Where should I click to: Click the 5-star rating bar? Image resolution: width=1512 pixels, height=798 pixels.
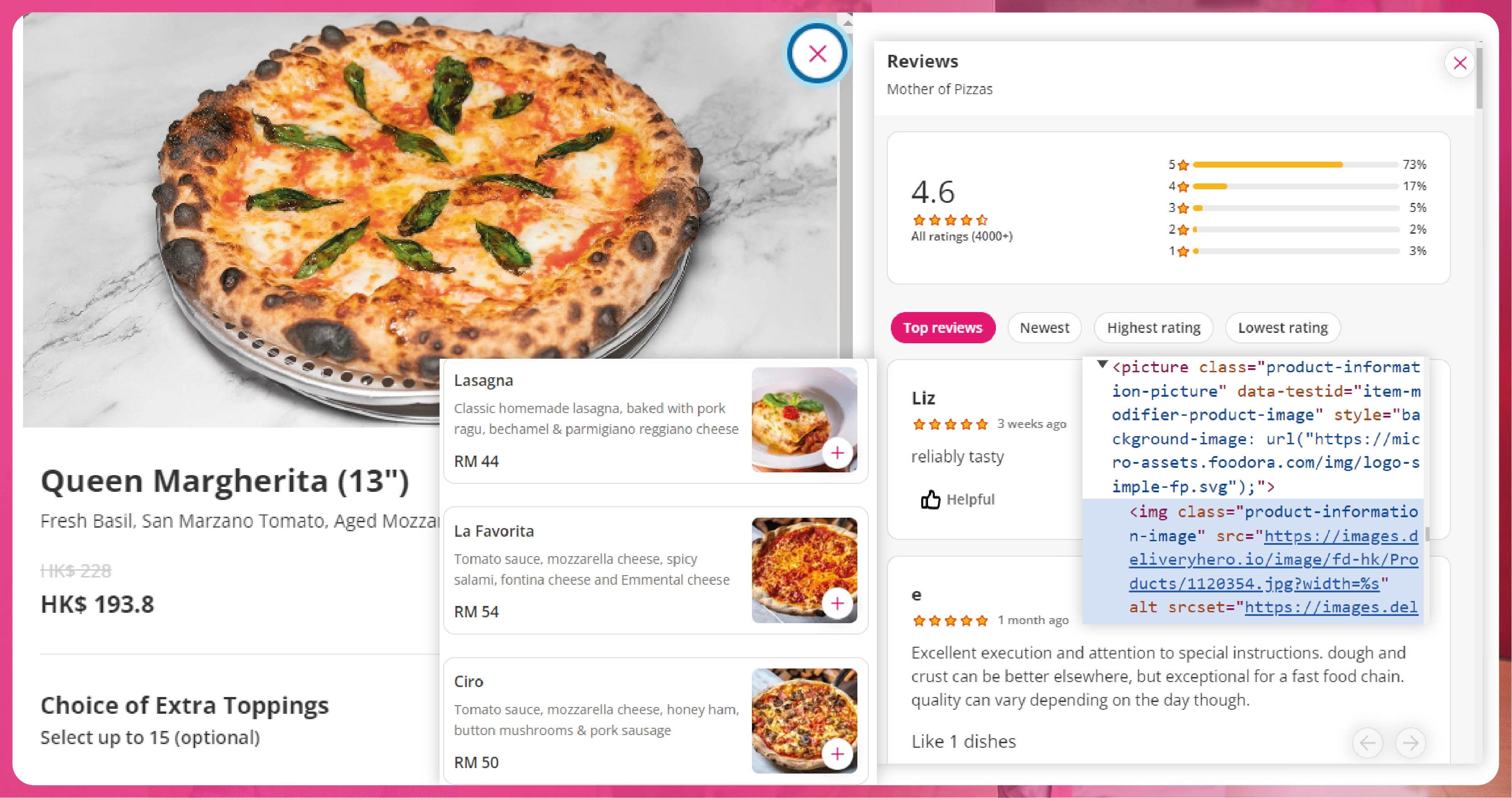click(x=1296, y=164)
